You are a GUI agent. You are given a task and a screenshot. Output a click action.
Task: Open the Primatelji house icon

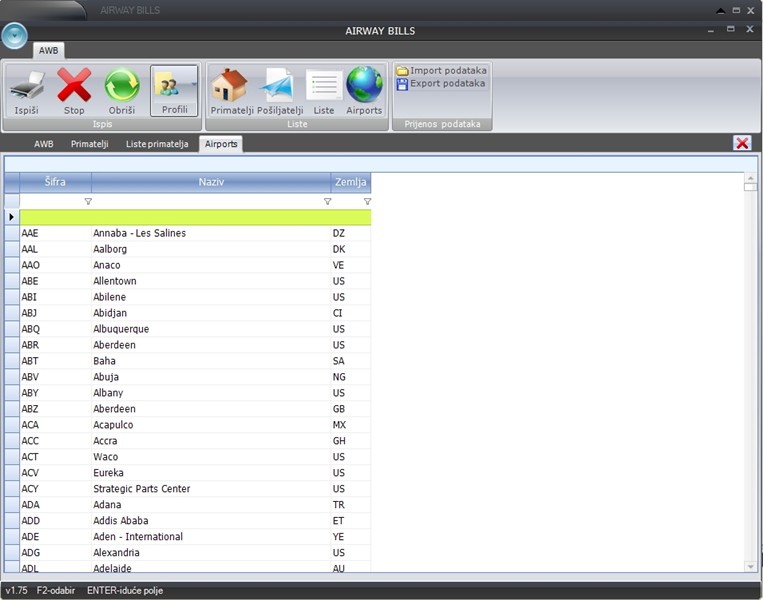pyautogui.click(x=229, y=85)
